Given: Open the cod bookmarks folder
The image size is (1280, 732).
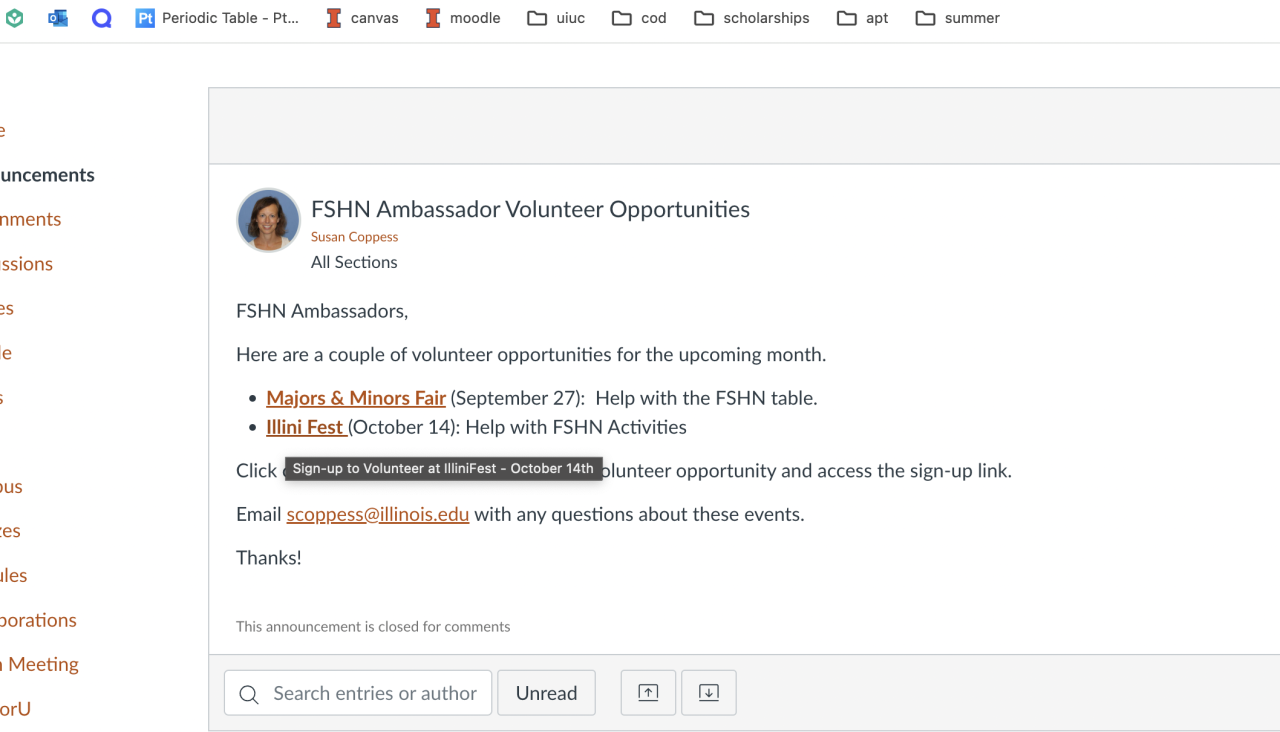Looking at the screenshot, I should [x=639, y=18].
